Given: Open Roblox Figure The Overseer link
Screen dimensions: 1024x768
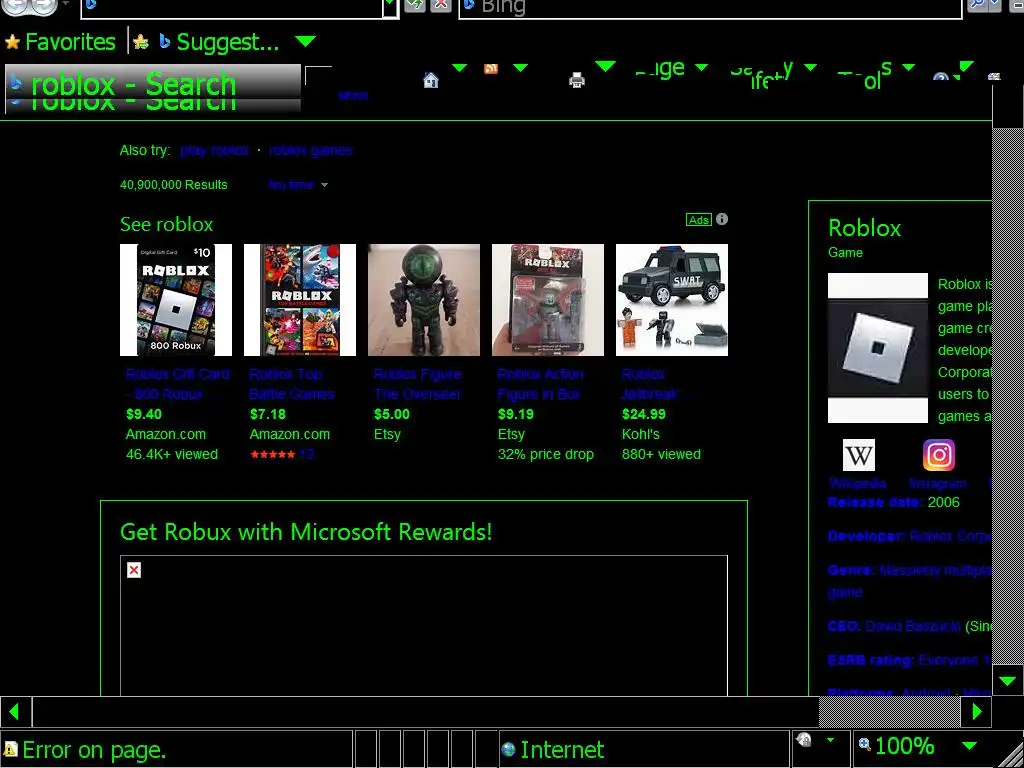Looking at the screenshot, I should point(418,384).
